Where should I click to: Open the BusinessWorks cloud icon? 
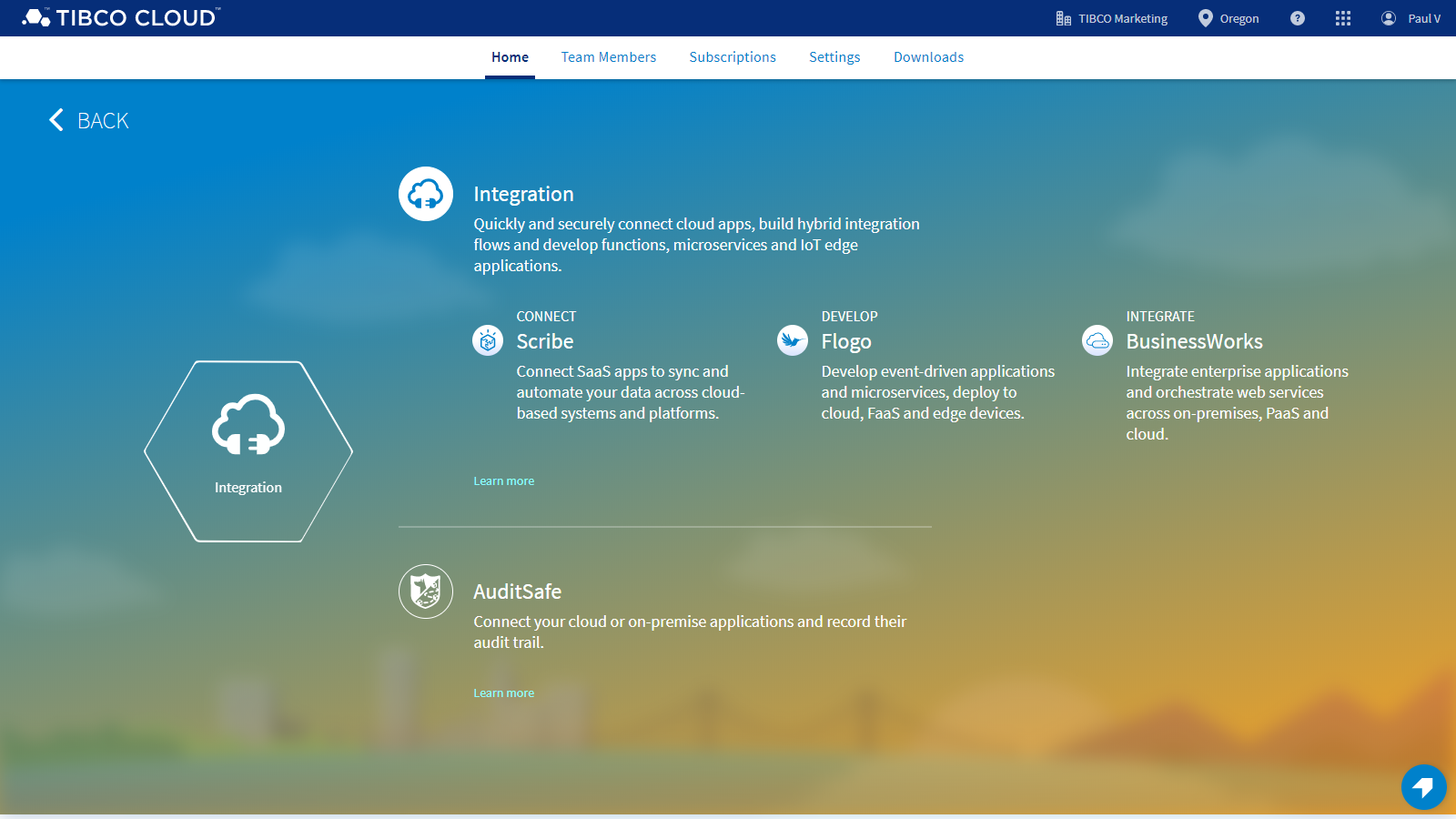(1097, 339)
